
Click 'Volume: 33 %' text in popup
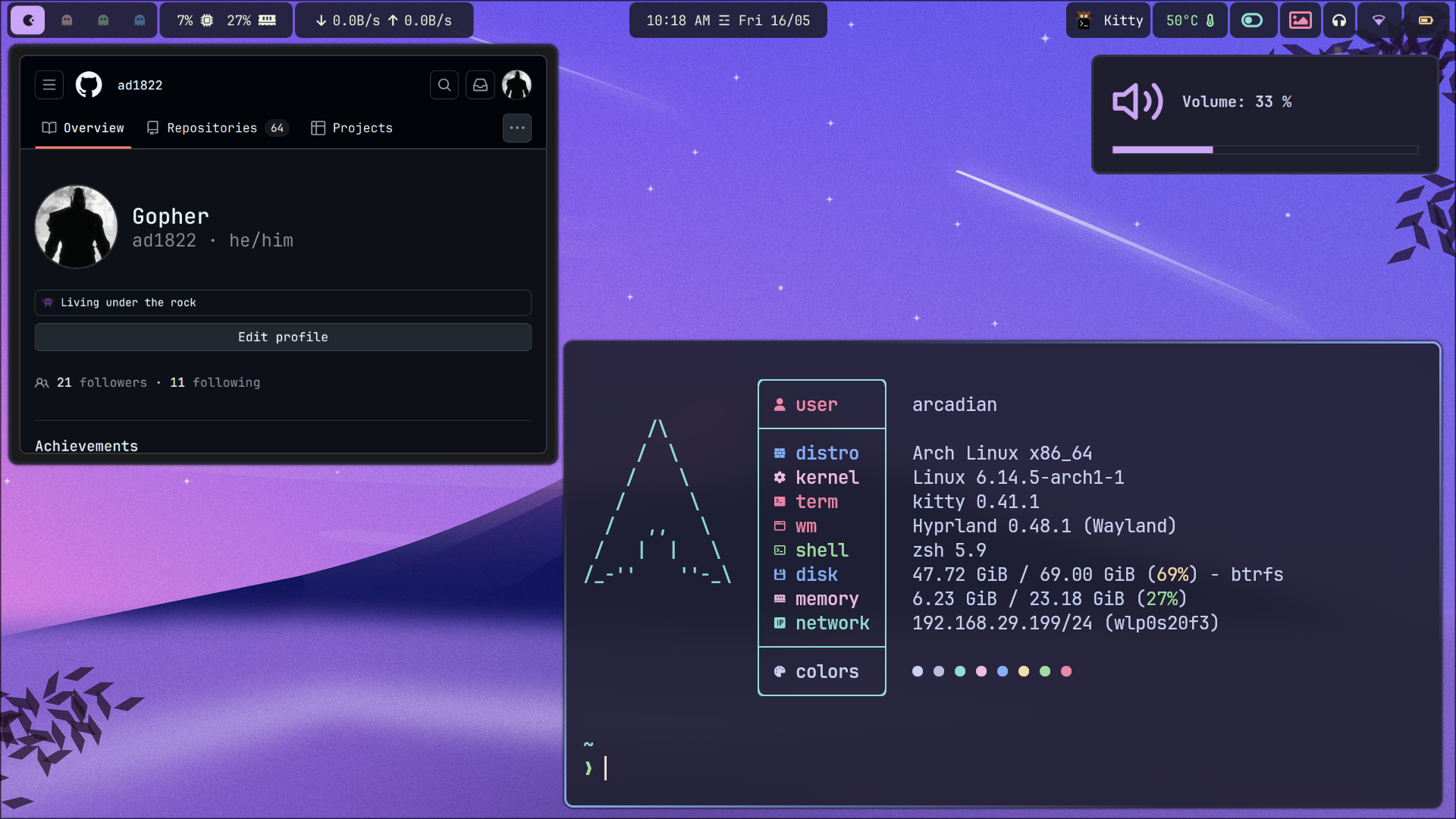[1237, 102]
